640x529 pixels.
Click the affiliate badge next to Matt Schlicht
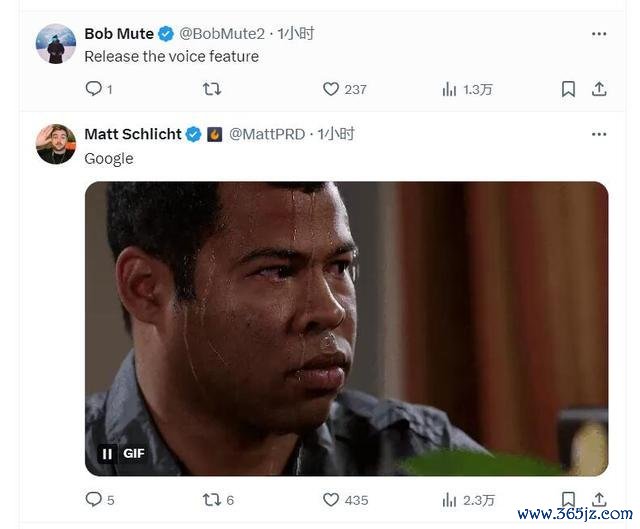[215, 134]
